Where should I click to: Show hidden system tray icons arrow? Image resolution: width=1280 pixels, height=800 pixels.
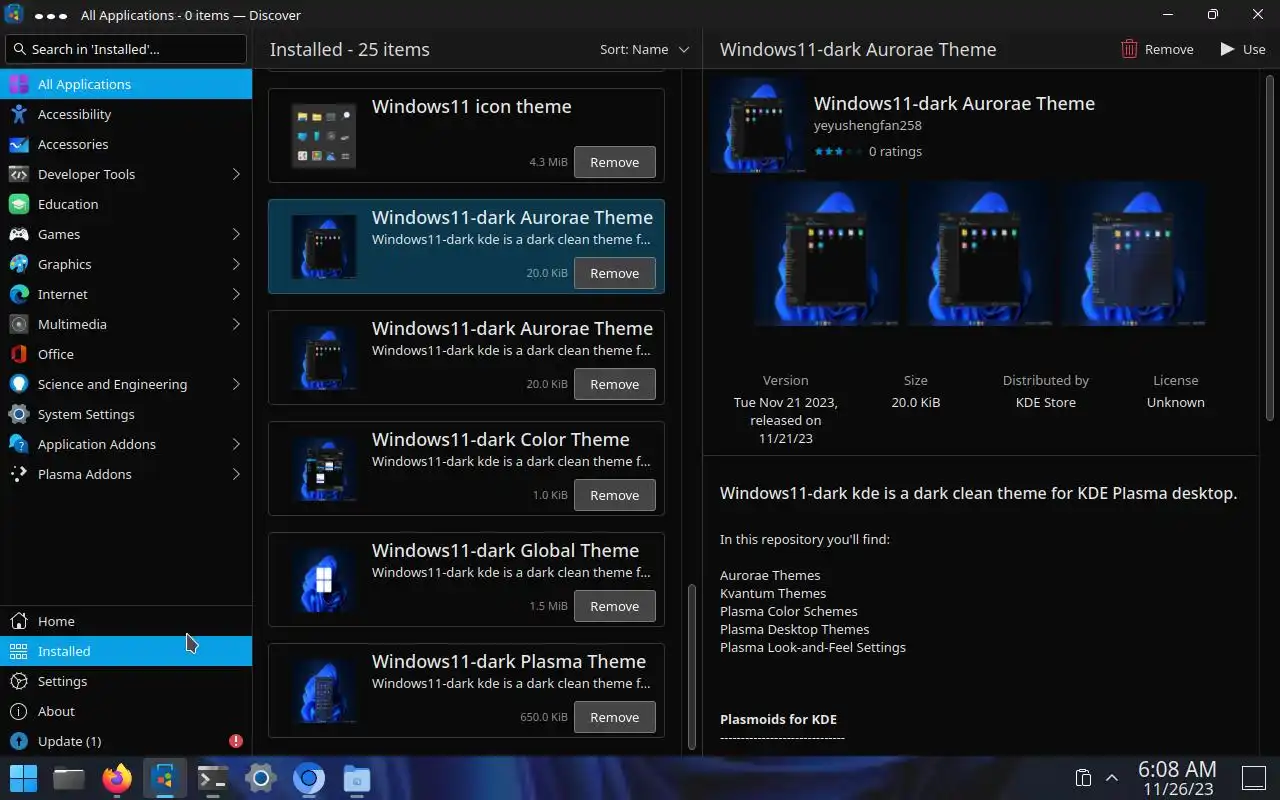[1111, 778]
